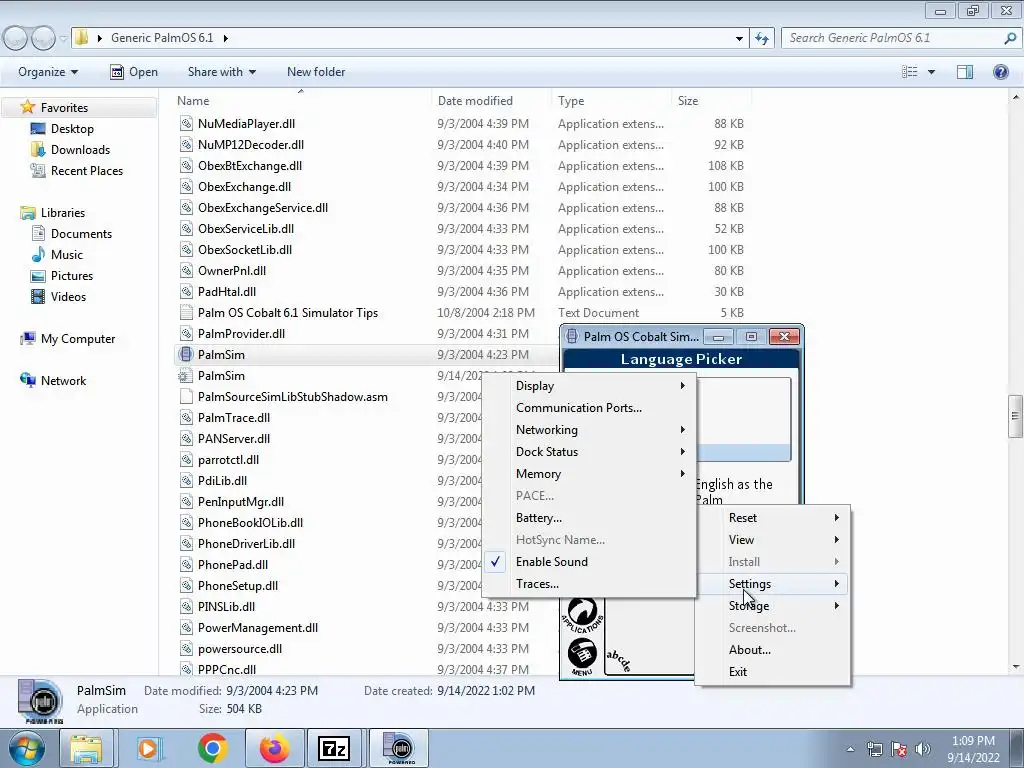Click the file list vertical scrollbar thumb
The height and width of the screenshot is (768, 1024).
pos(1015,416)
